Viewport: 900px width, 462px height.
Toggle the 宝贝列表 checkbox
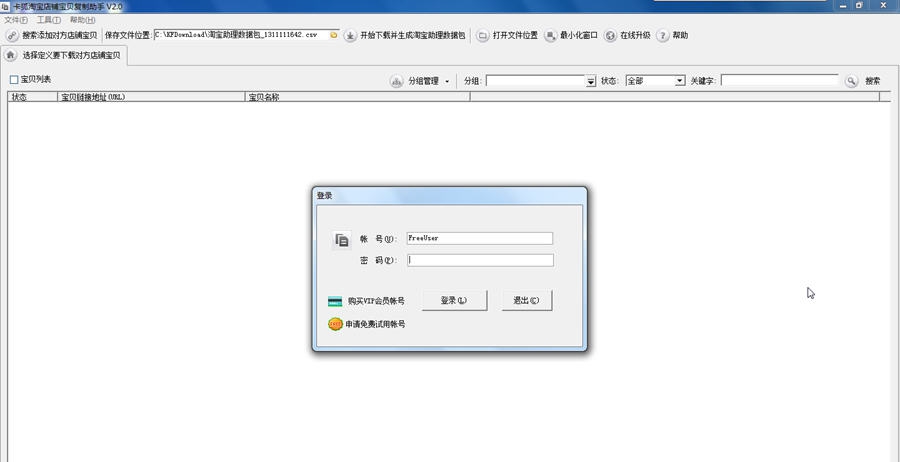pos(14,80)
